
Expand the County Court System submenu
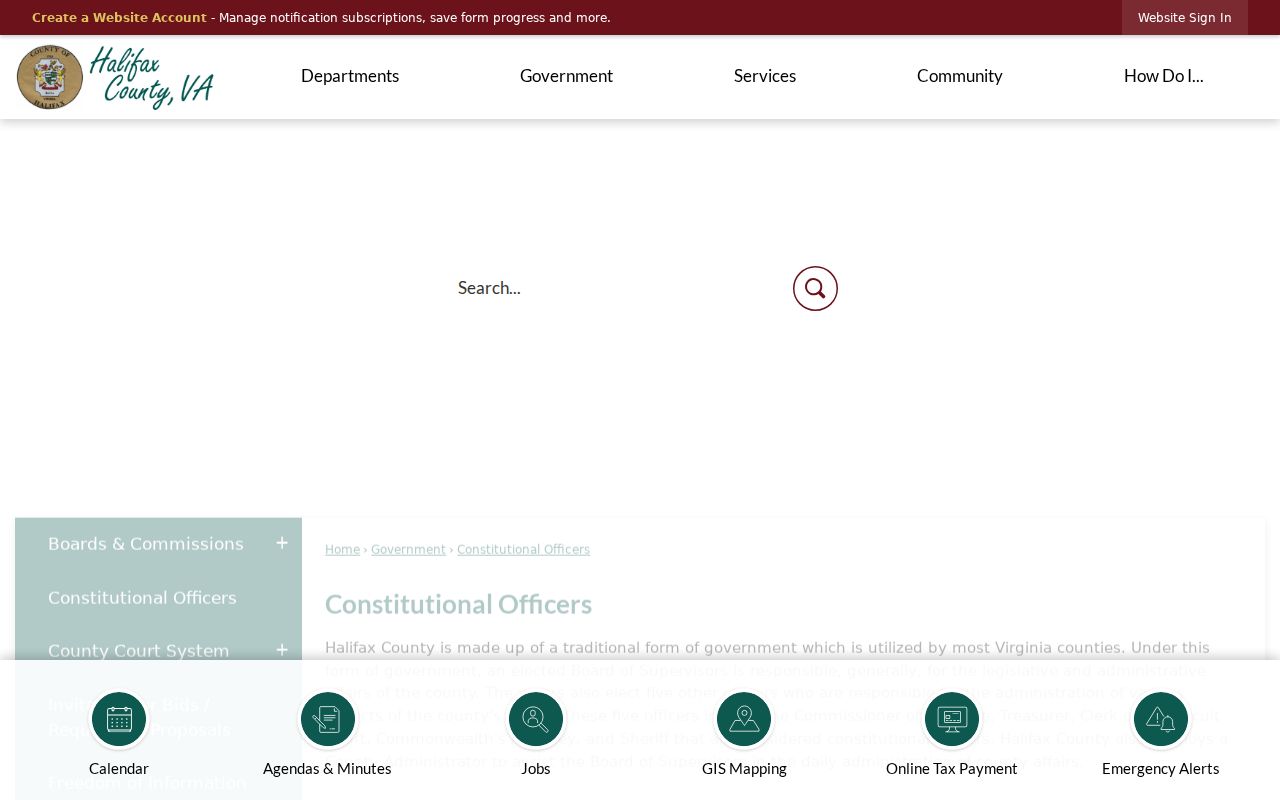point(282,650)
